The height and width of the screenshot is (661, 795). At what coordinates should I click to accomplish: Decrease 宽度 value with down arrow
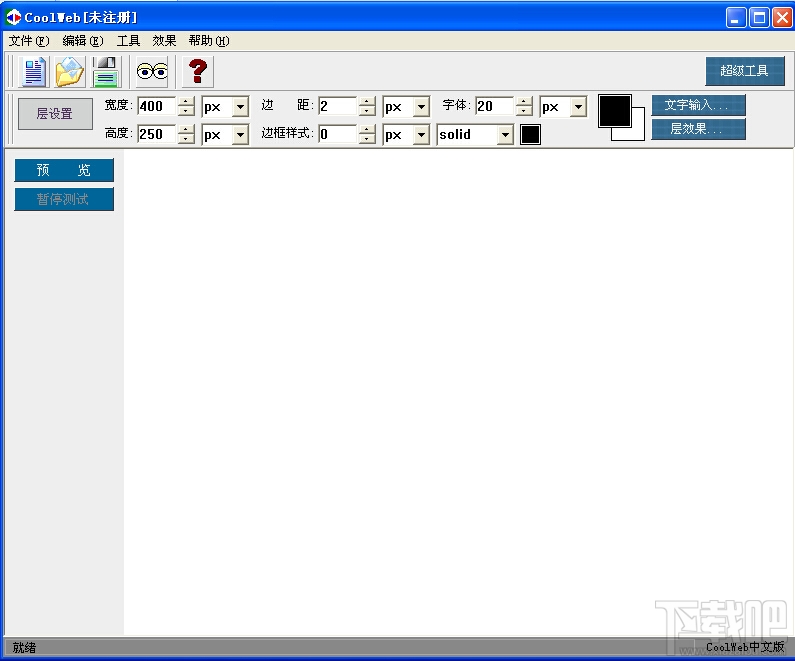coord(186,111)
